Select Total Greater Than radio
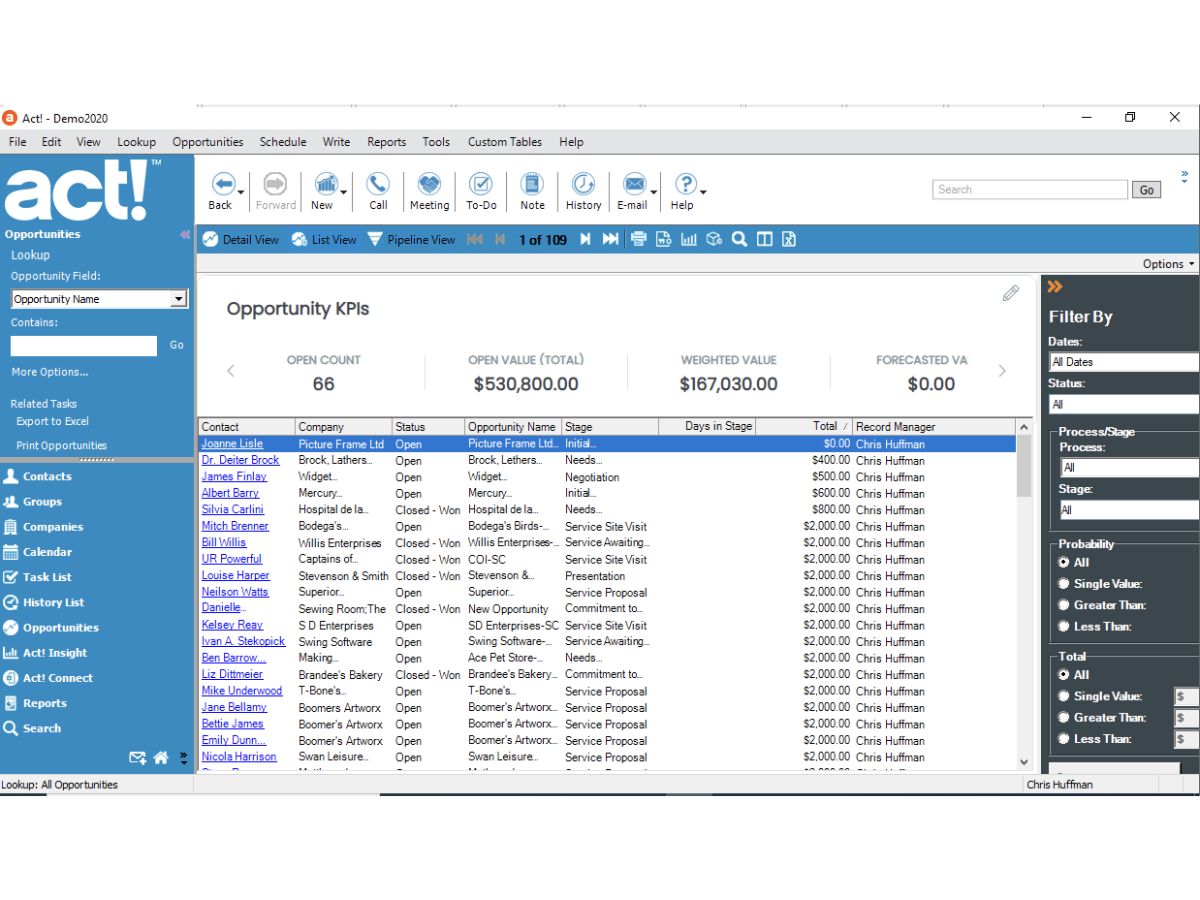 click(1063, 717)
